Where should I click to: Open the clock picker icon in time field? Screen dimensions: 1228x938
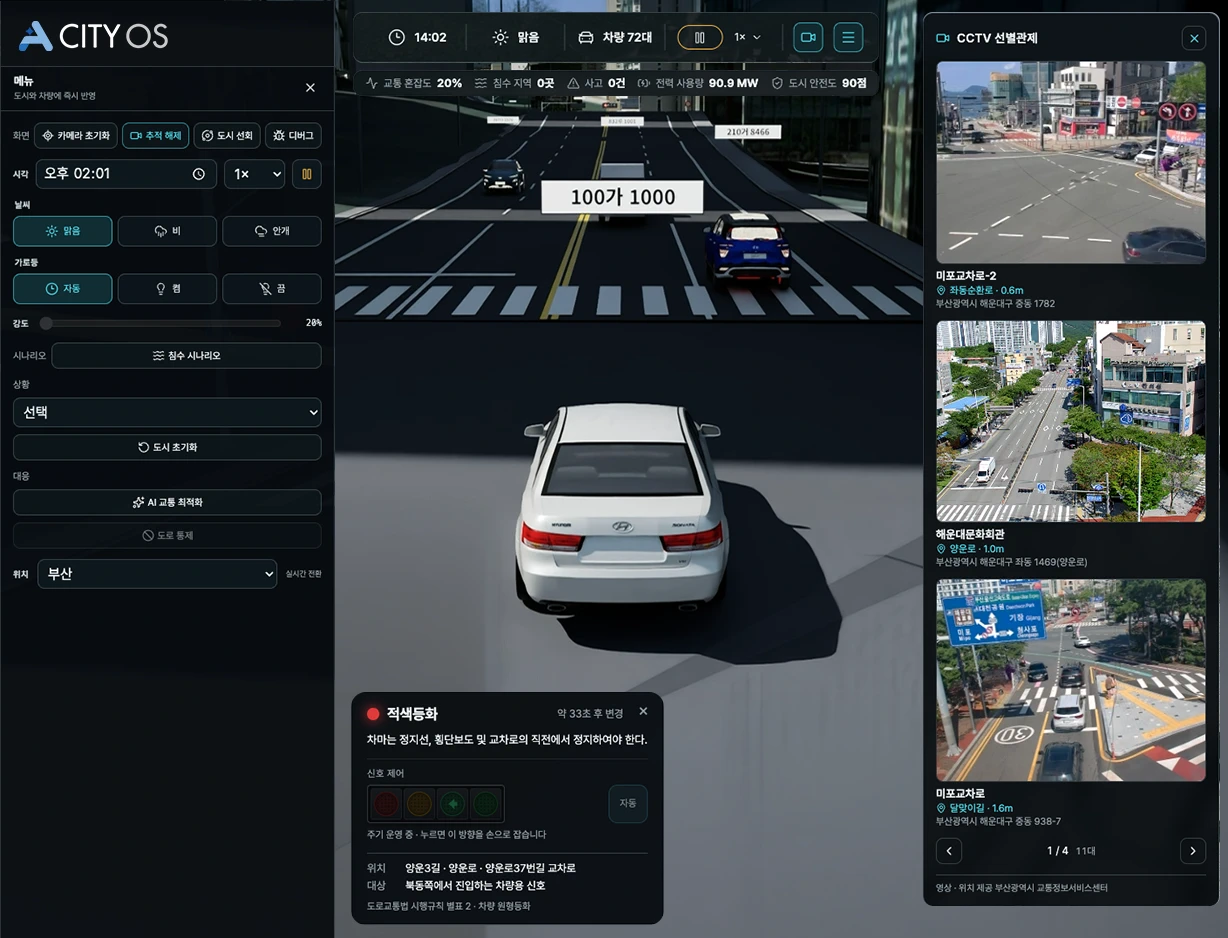199,174
